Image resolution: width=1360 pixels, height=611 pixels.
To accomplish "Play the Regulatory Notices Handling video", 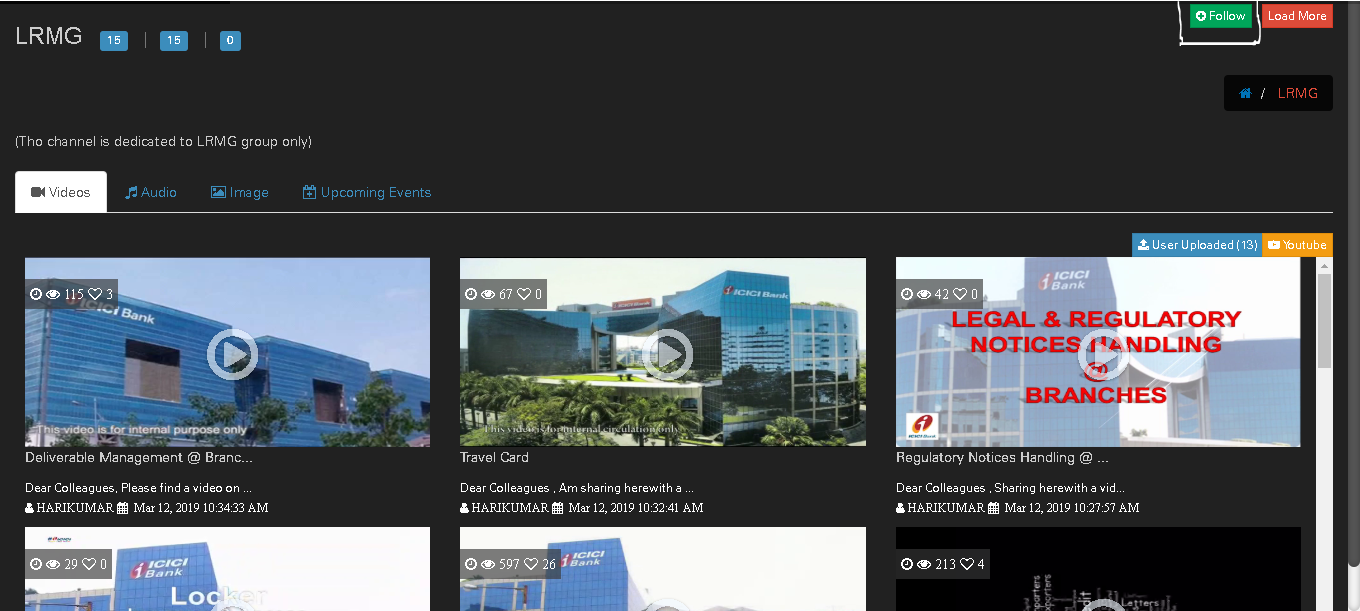I will [x=1103, y=354].
